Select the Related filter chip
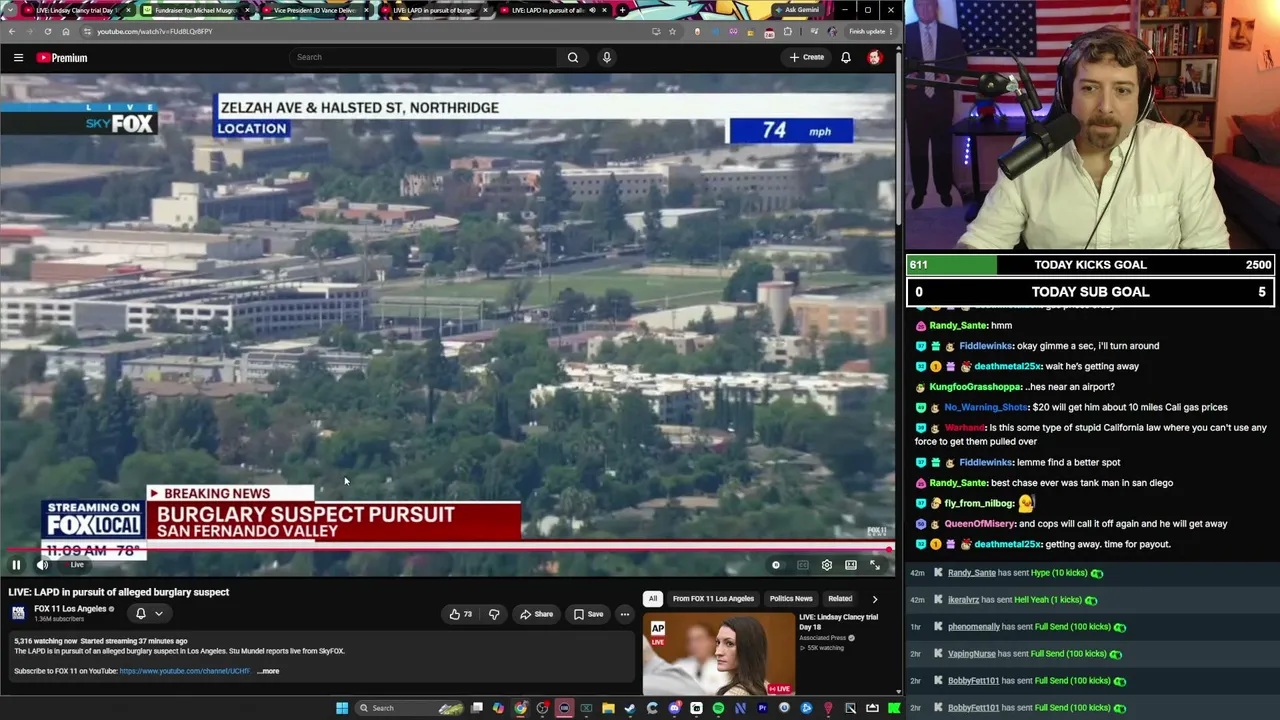This screenshot has height=720, width=1280. [x=840, y=599]
